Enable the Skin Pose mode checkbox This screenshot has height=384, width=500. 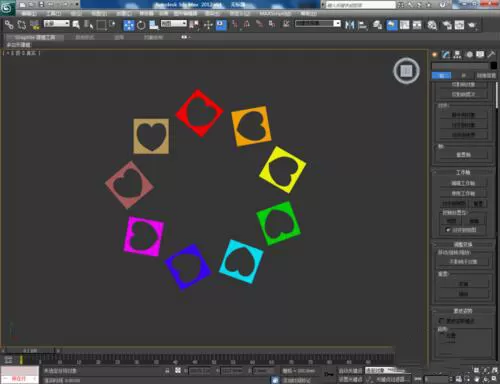(x=441, y=321)
